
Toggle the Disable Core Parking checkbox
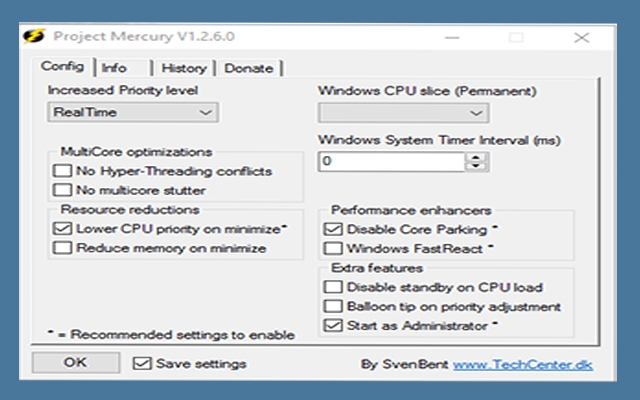[x=332, y=229]
